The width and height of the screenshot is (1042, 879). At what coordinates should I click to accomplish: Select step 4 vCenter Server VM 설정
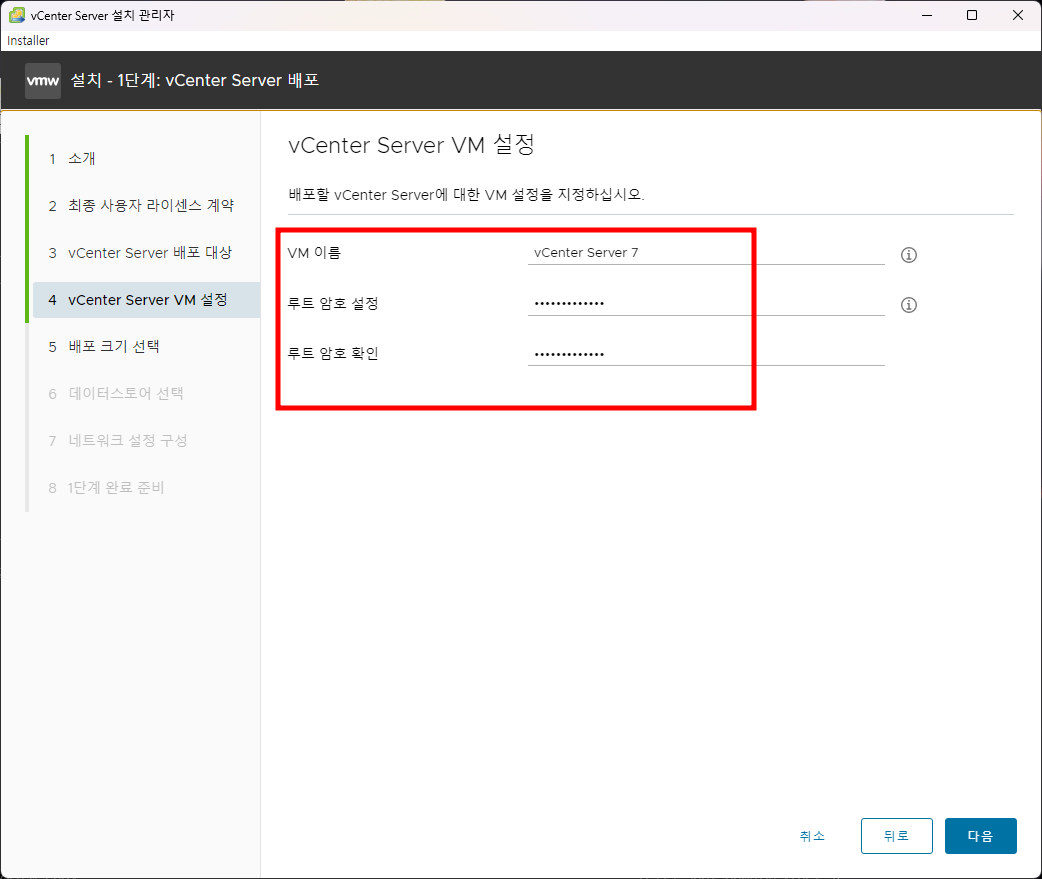(146, 300)
